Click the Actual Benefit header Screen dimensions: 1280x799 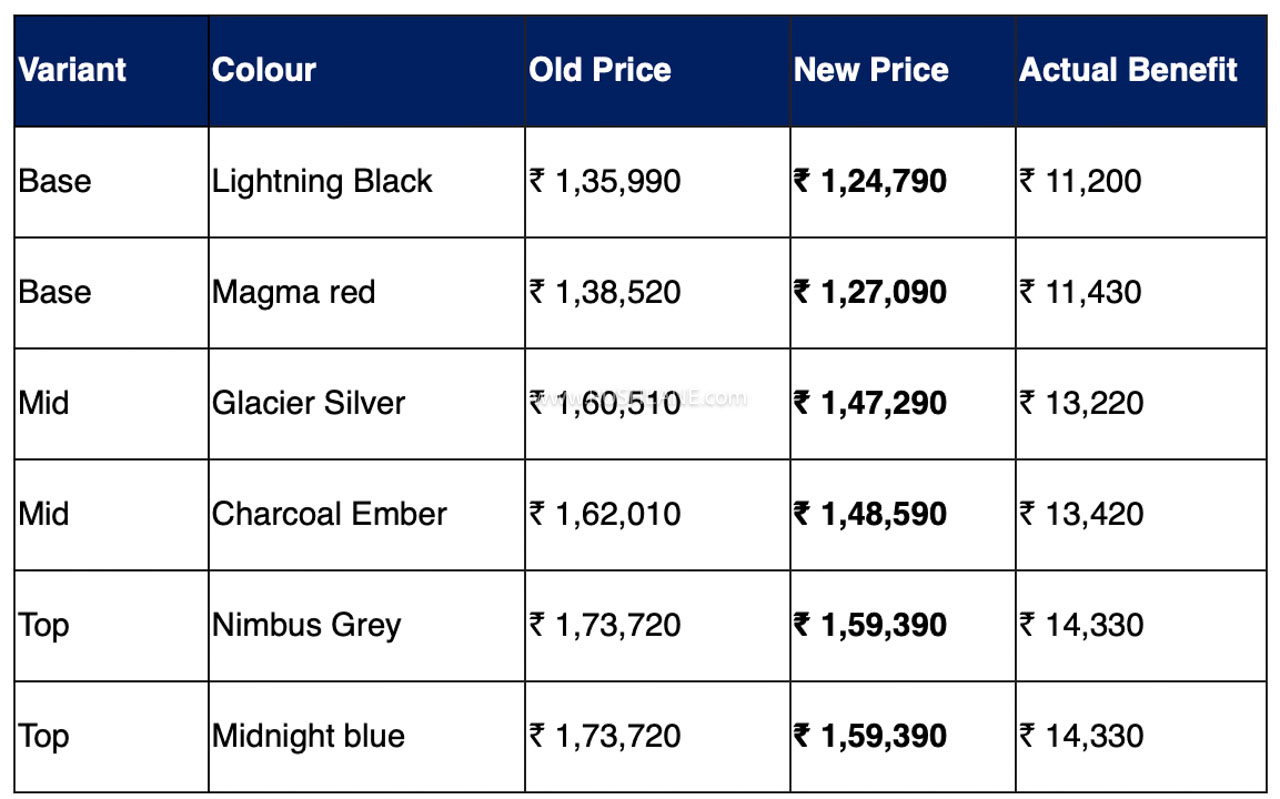[1128, 70]
